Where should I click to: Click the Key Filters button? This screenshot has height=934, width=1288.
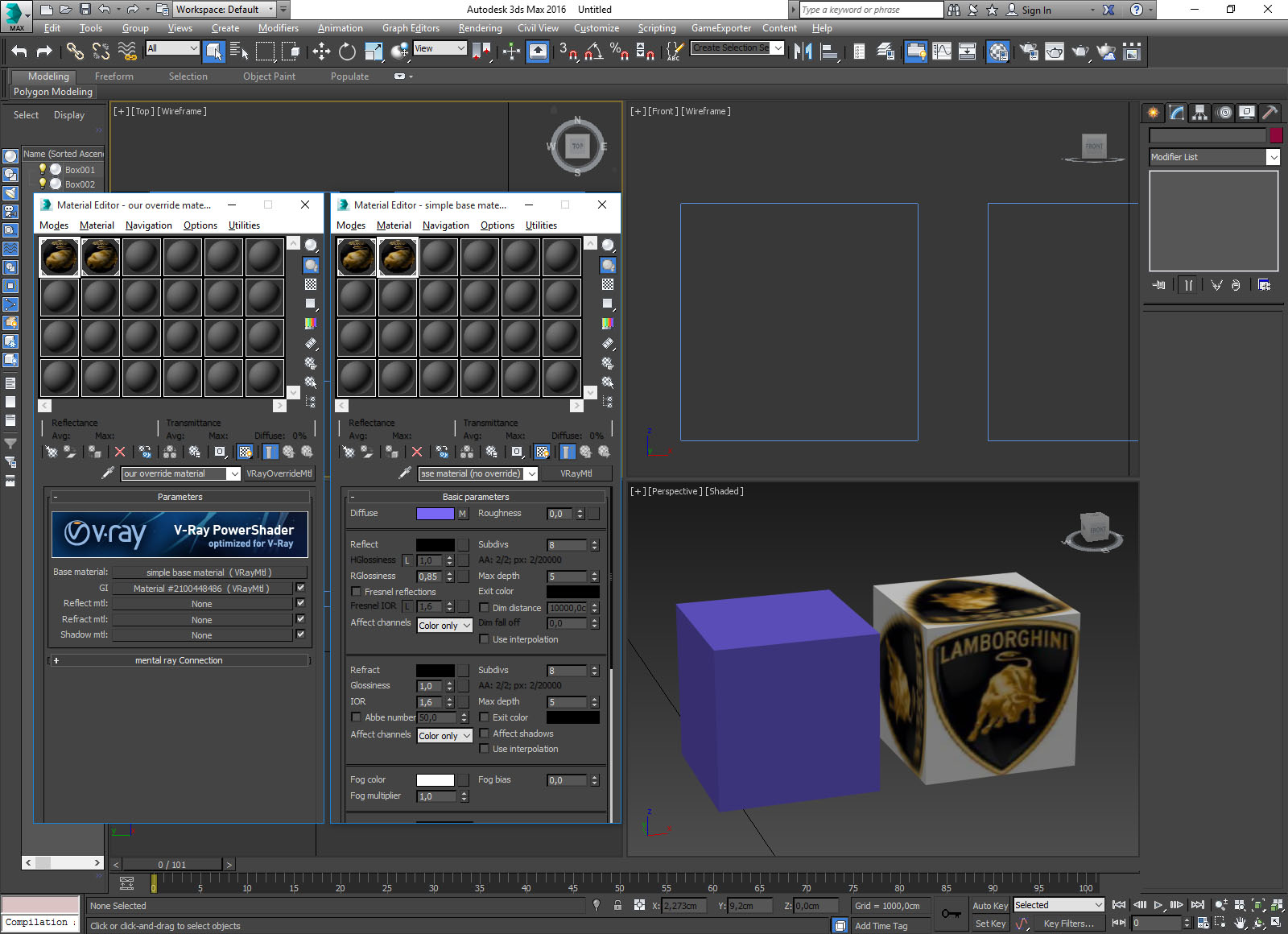[x=1068, y=924]
